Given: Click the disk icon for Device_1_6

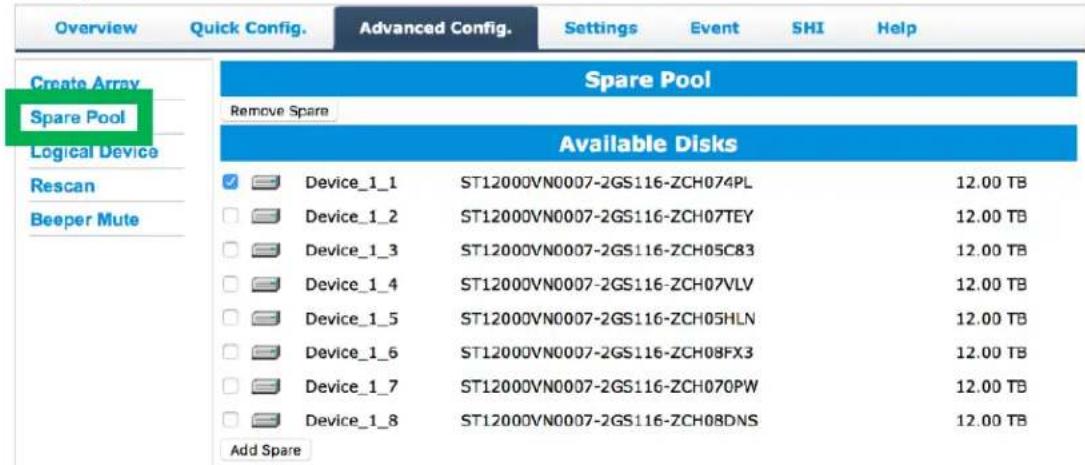Looking at the screenshot, I should tap(264, 352).
